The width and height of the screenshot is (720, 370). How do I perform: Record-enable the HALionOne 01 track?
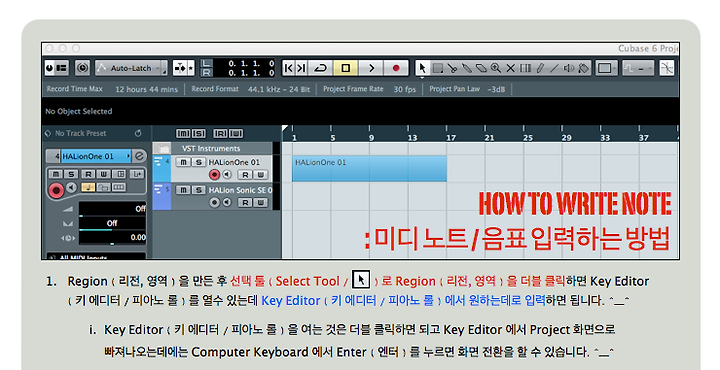click(x=214, y=174)
